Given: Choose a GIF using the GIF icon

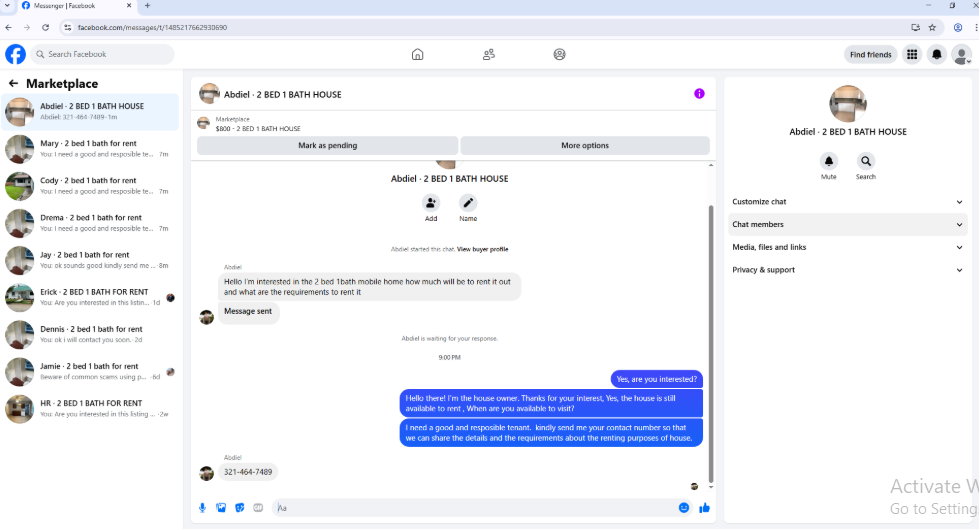Looking at the screenshot, I should pos(258,508).
